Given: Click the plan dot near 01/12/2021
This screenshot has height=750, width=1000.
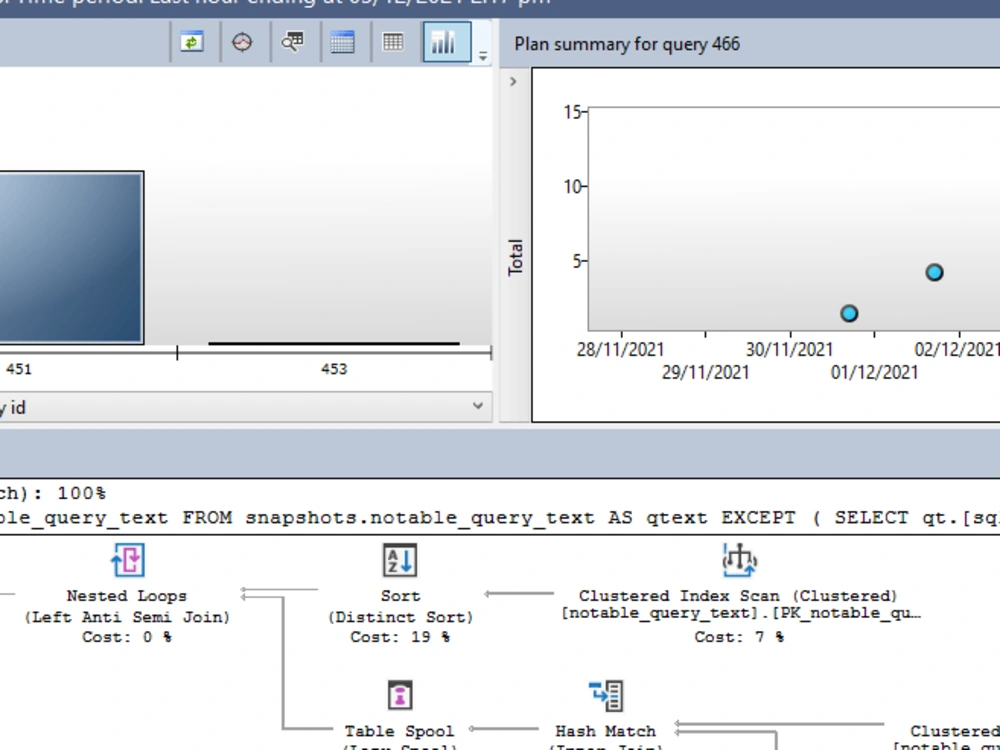Looking at the screenshot, I should click(849, 313).
